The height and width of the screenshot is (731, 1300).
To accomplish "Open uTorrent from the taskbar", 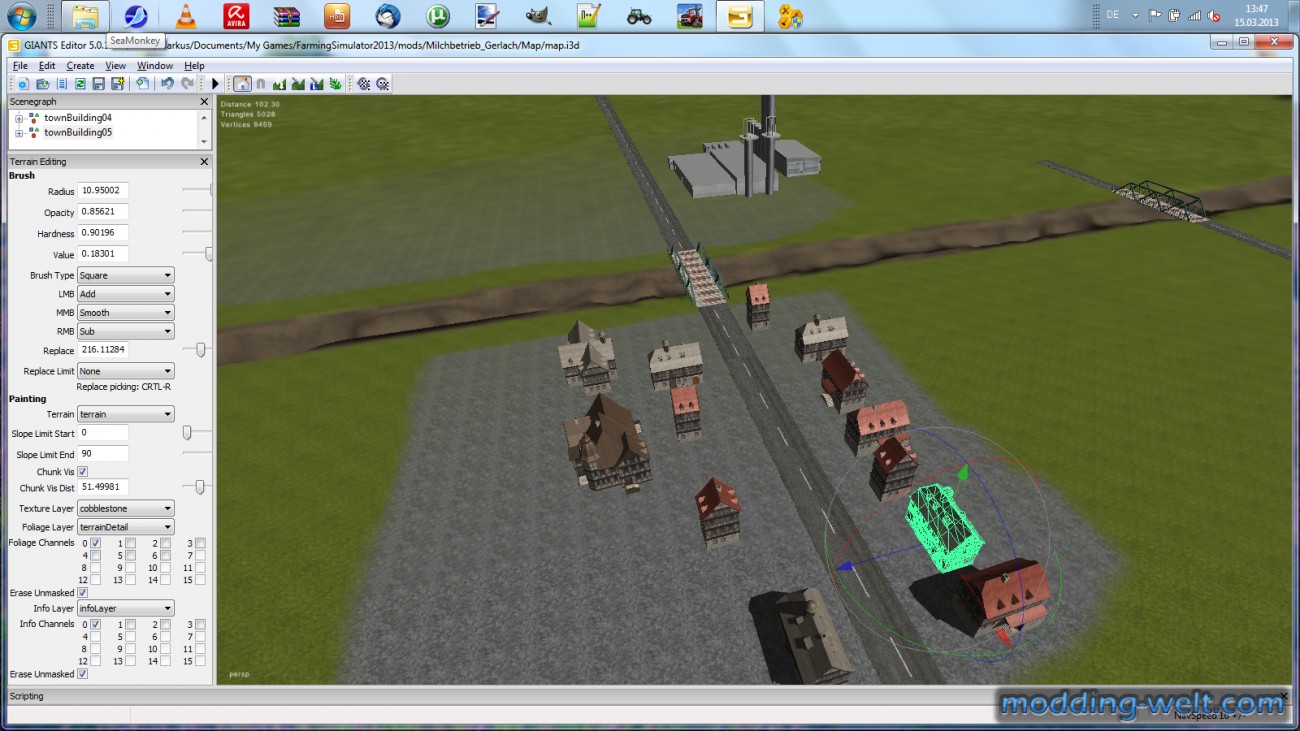I will click(437, 16).
